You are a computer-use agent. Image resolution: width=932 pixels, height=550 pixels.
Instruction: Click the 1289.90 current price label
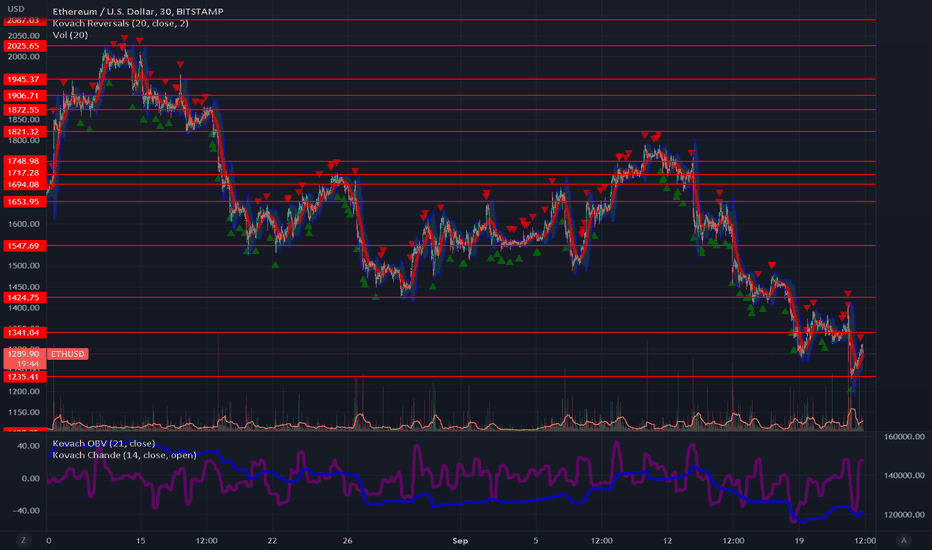24,354
